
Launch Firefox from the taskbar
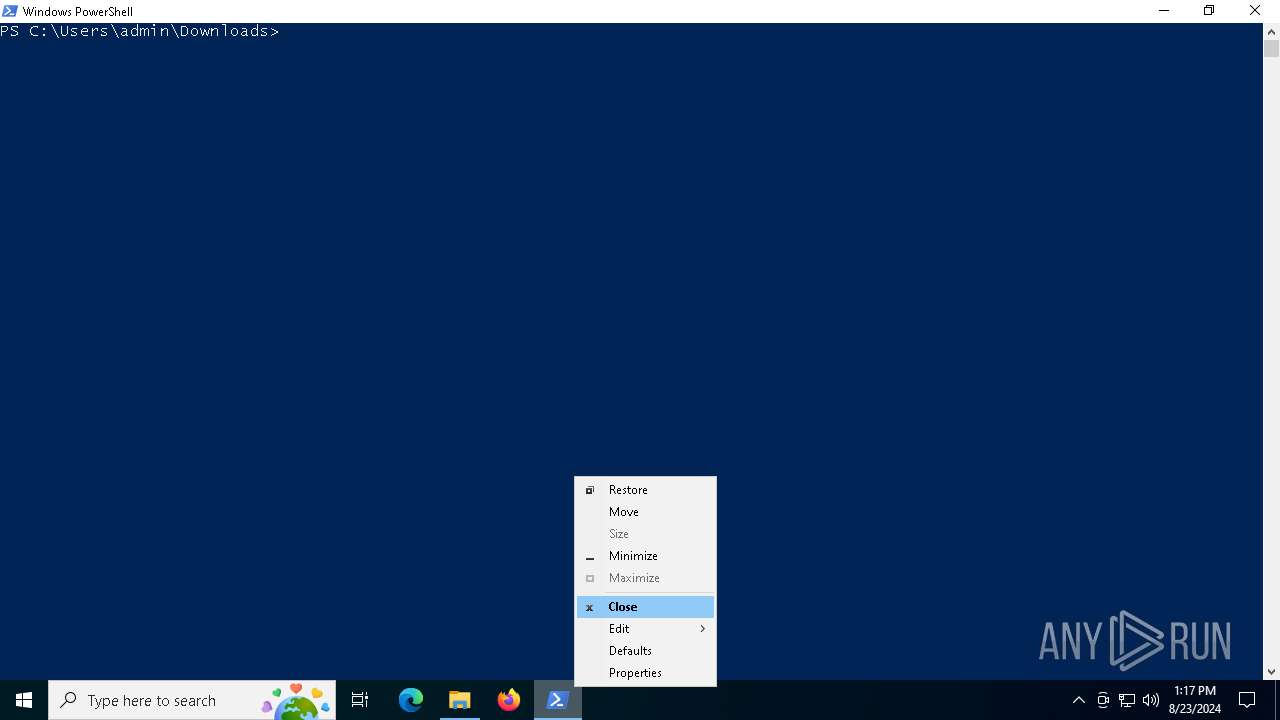click(x=509, y=700)
